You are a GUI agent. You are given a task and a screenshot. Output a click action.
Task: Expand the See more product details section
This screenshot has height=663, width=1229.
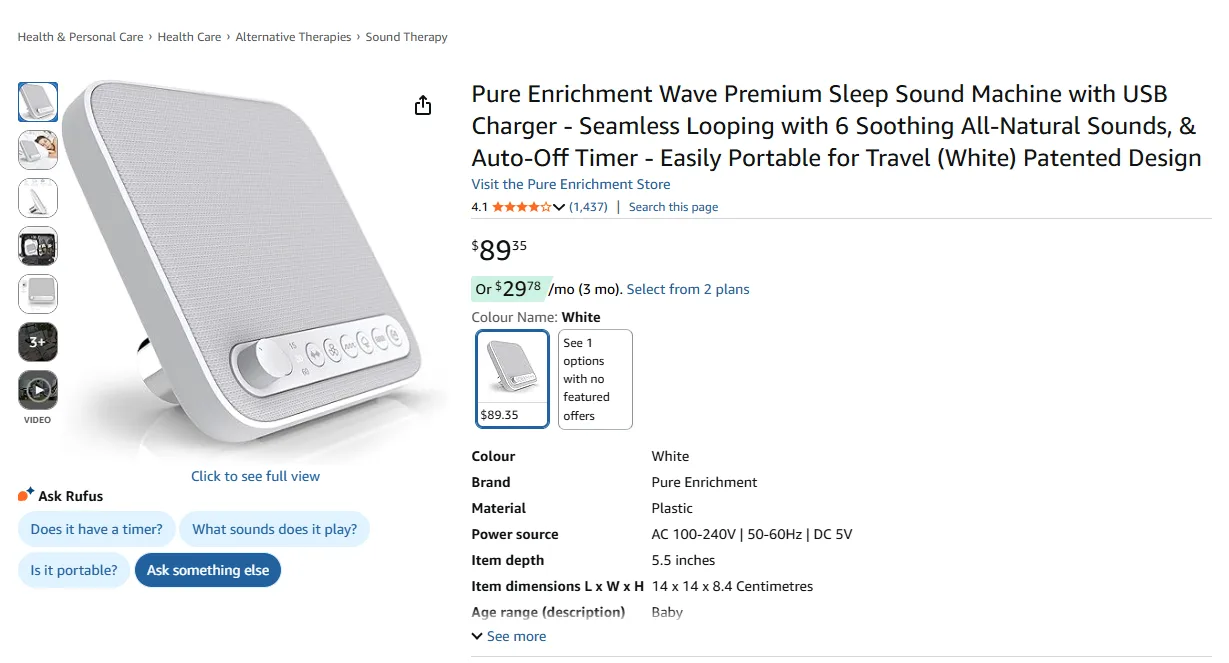[509, 636]
